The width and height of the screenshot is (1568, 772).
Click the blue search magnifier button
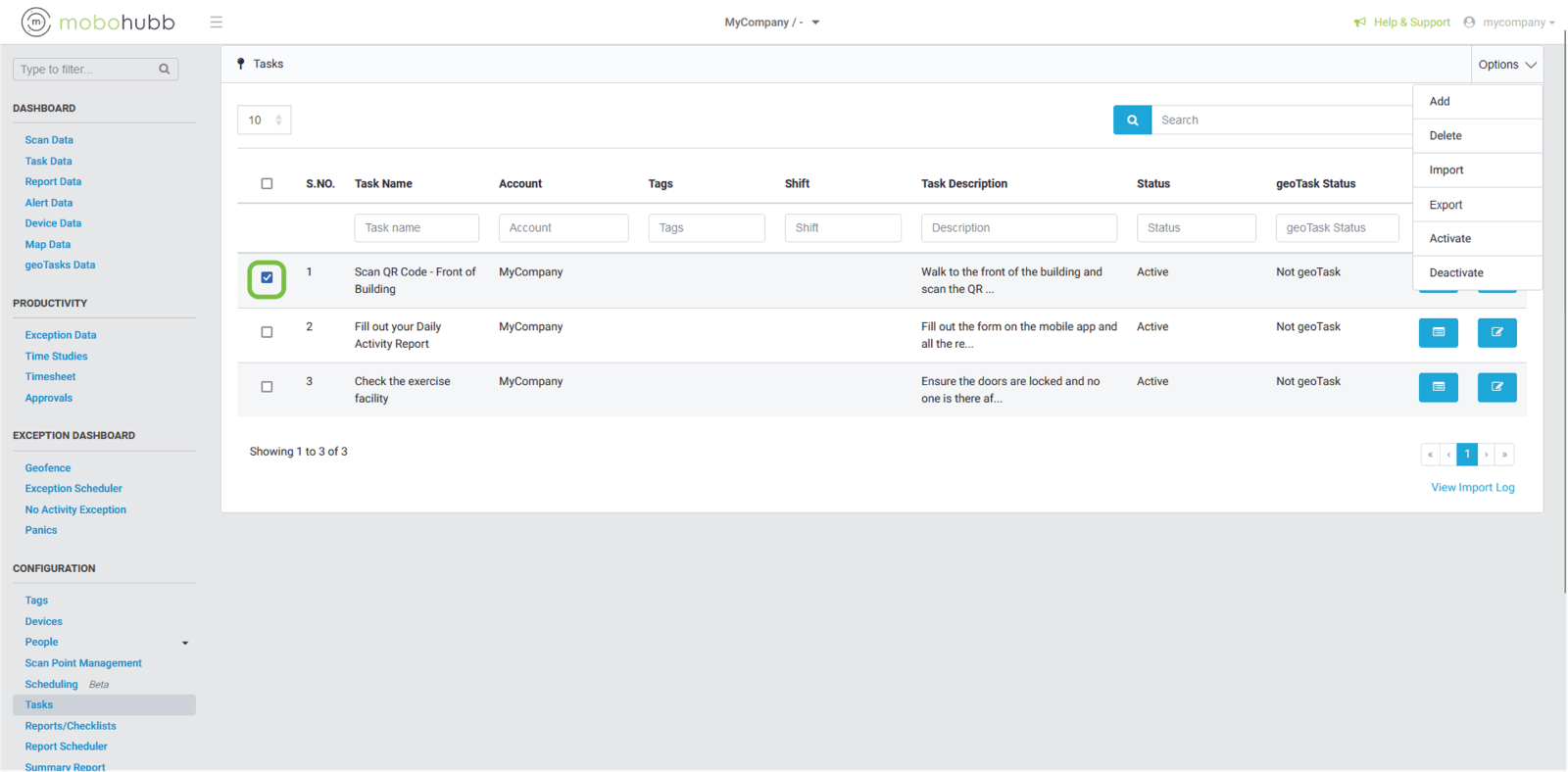point(1132,120)
